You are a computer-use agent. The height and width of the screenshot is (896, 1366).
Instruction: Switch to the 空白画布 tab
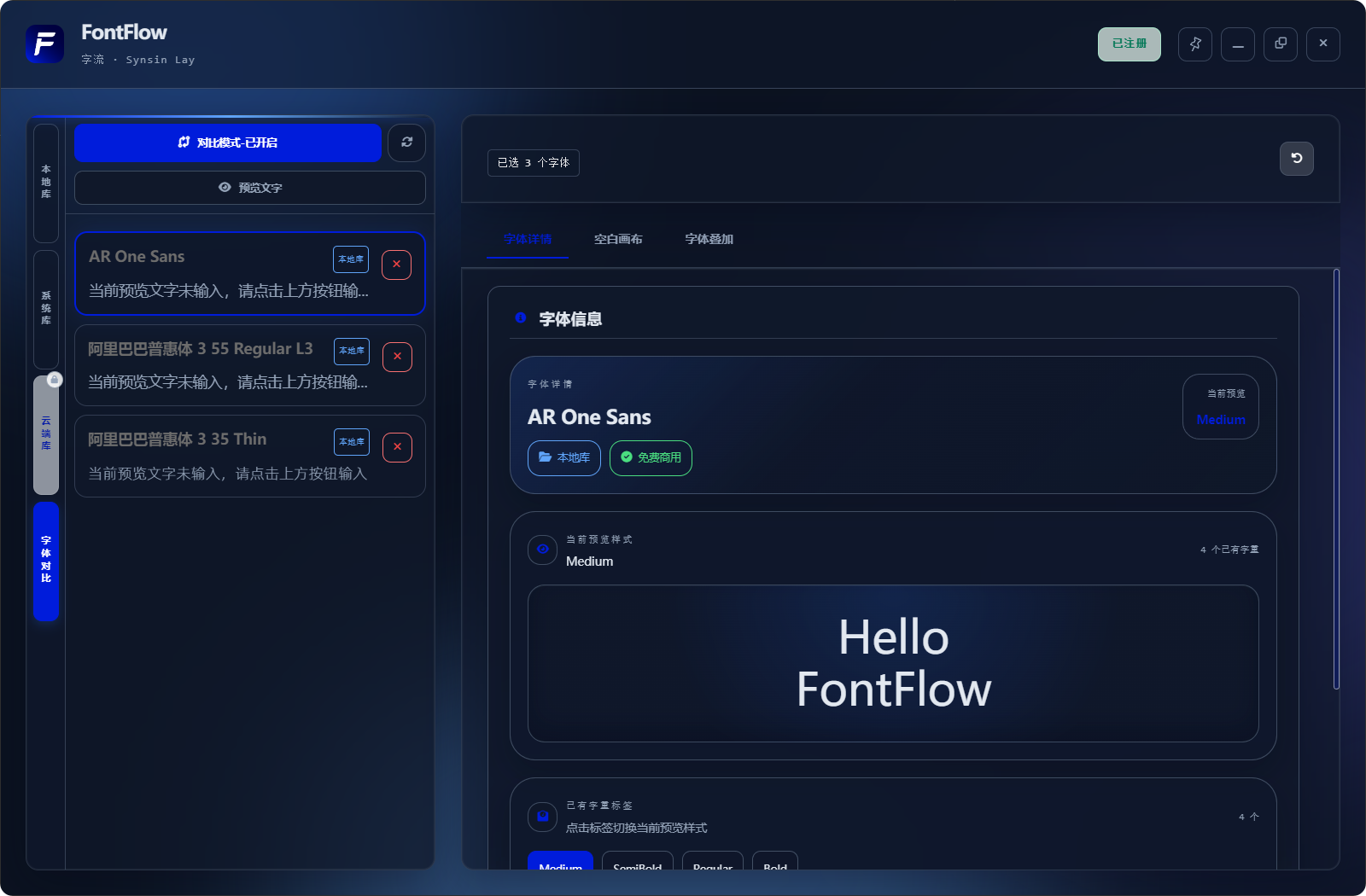click(x=618, y=240)
